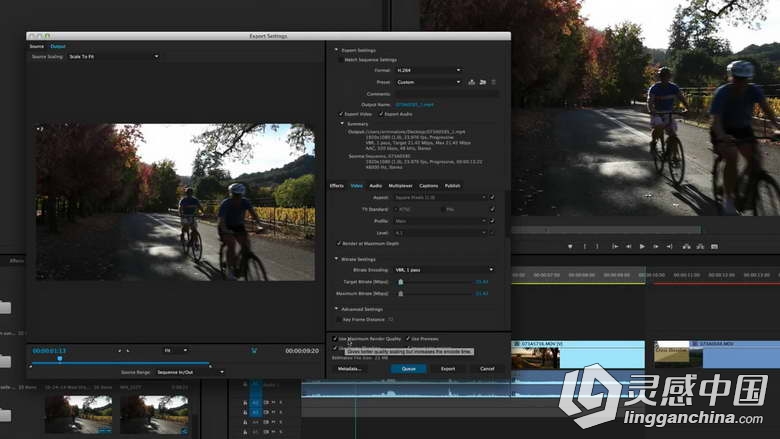
Task: Open the Effects tab
Action: 337,186
